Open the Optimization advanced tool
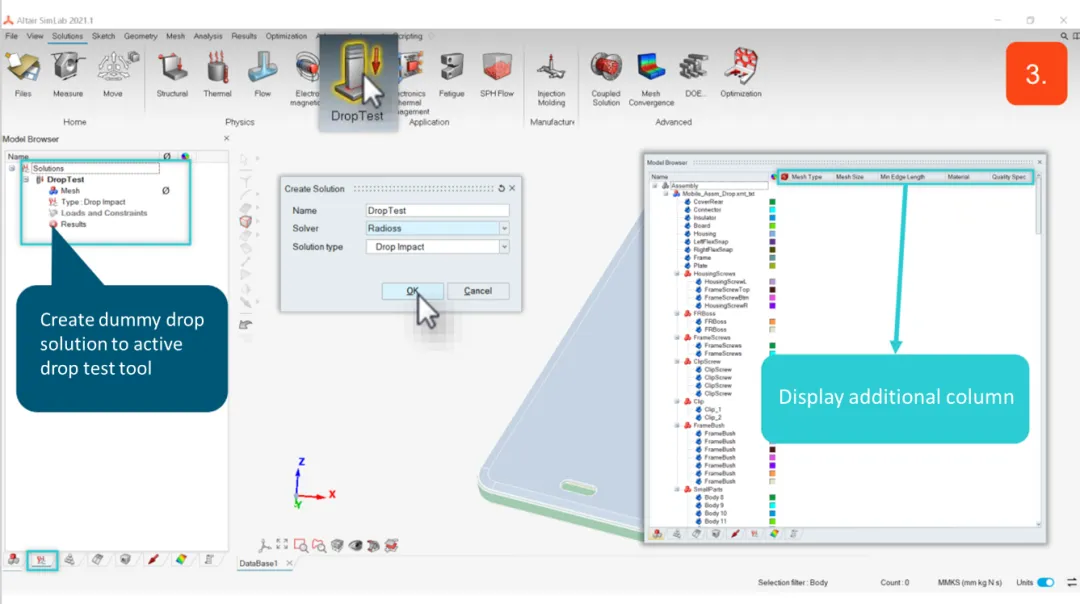1080x604 pixels. click(x=740, y=73)
